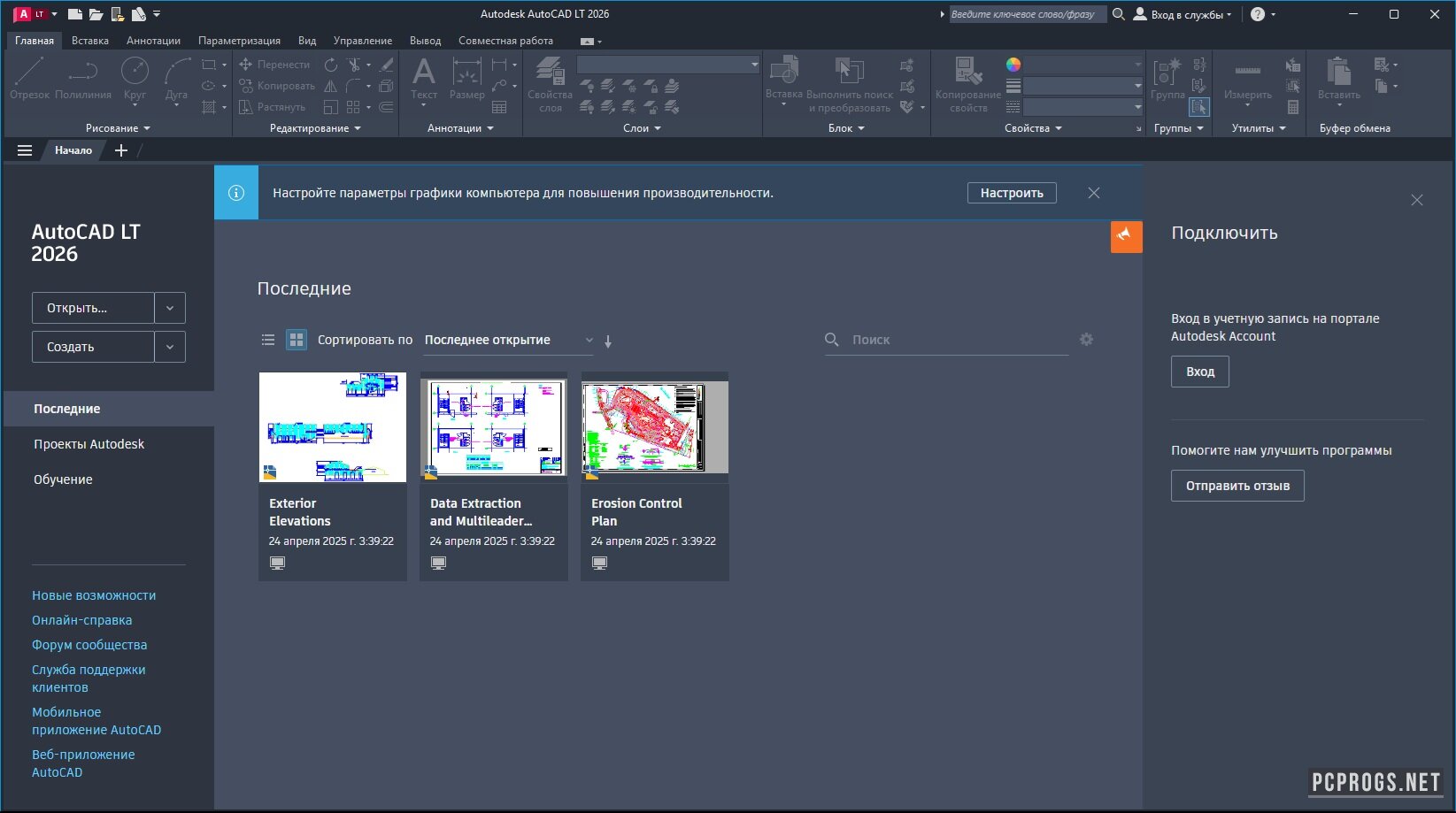Expand the Создать button dropdown arrow
Viewport: 1456px width, 813px height.
pos(170,347)
